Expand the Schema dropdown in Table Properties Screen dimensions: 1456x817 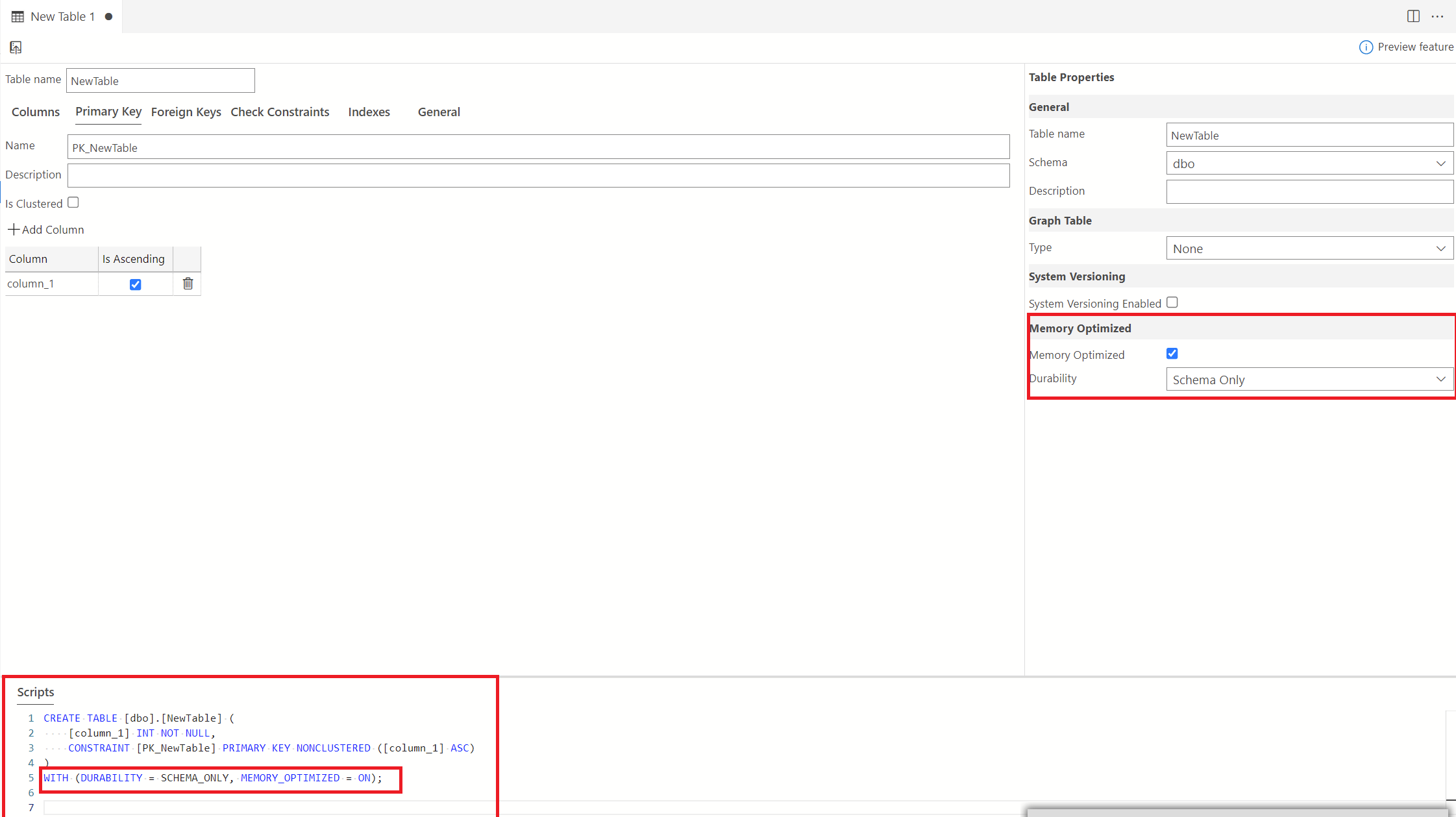[x=1442, y=162]
